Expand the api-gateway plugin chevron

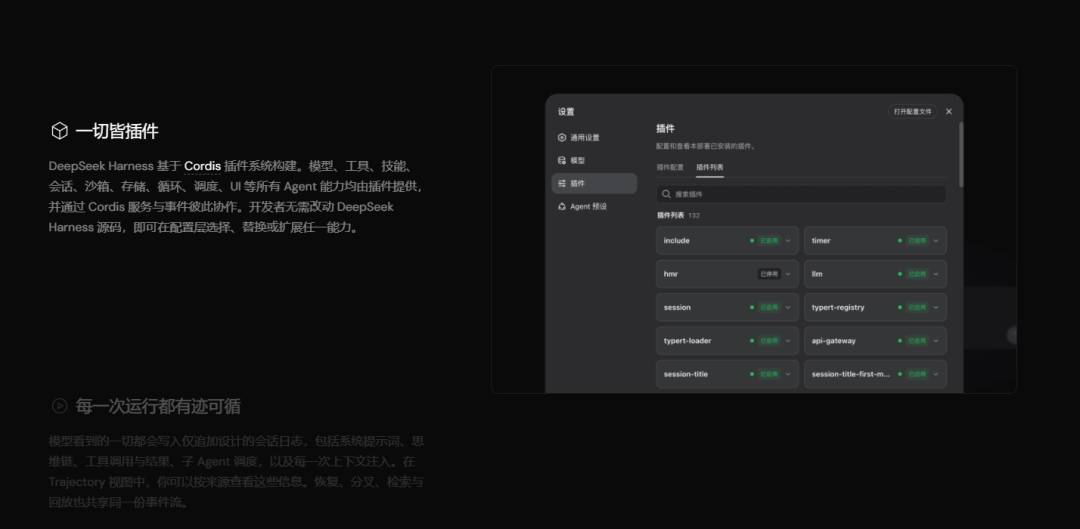click(x=935, y=341)
